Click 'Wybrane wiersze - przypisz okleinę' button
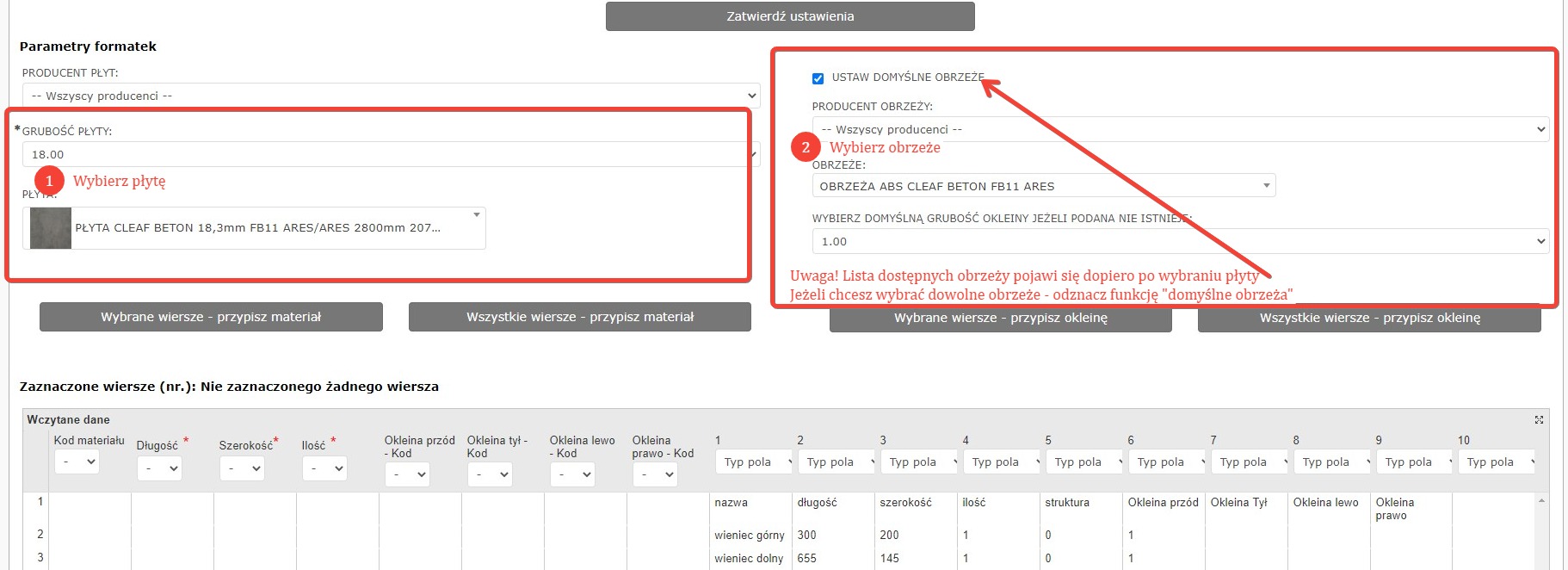Screen dimensions: 1568x570 click(x=1000, y=318)
